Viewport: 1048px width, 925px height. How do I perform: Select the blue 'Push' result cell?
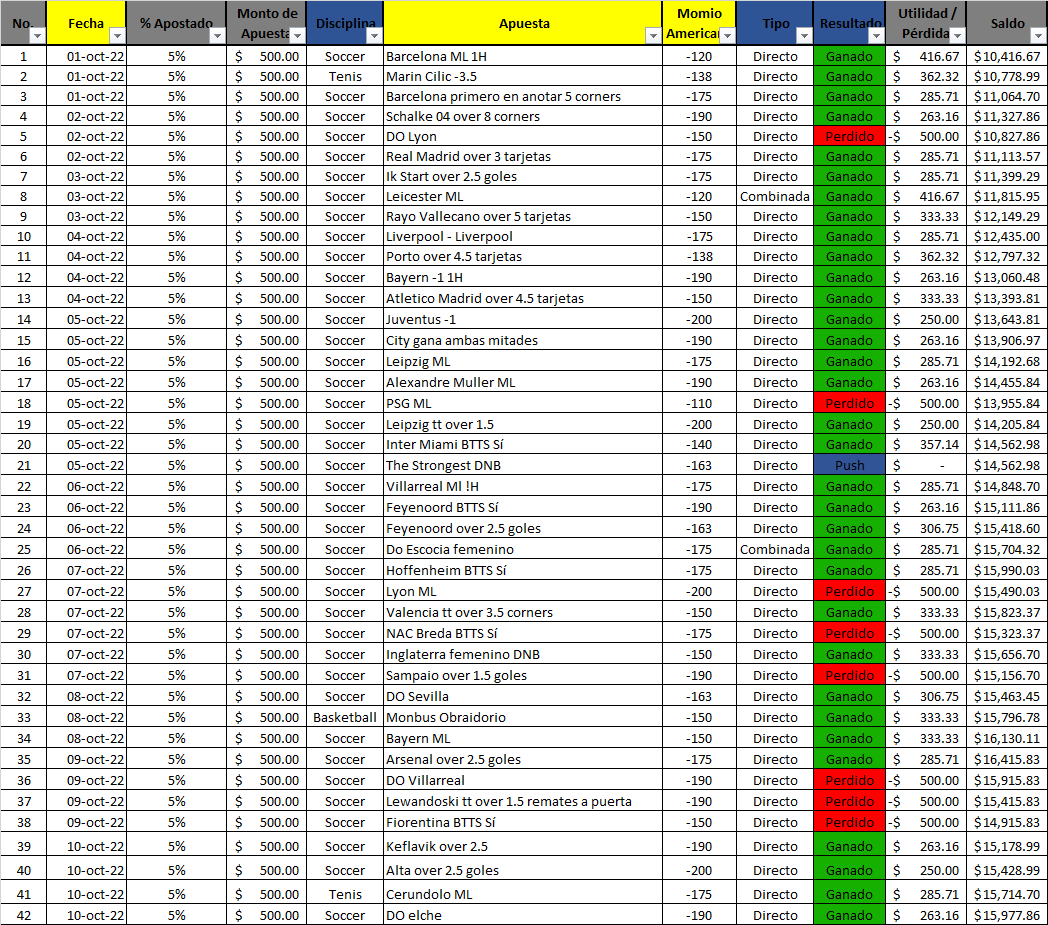849,465
